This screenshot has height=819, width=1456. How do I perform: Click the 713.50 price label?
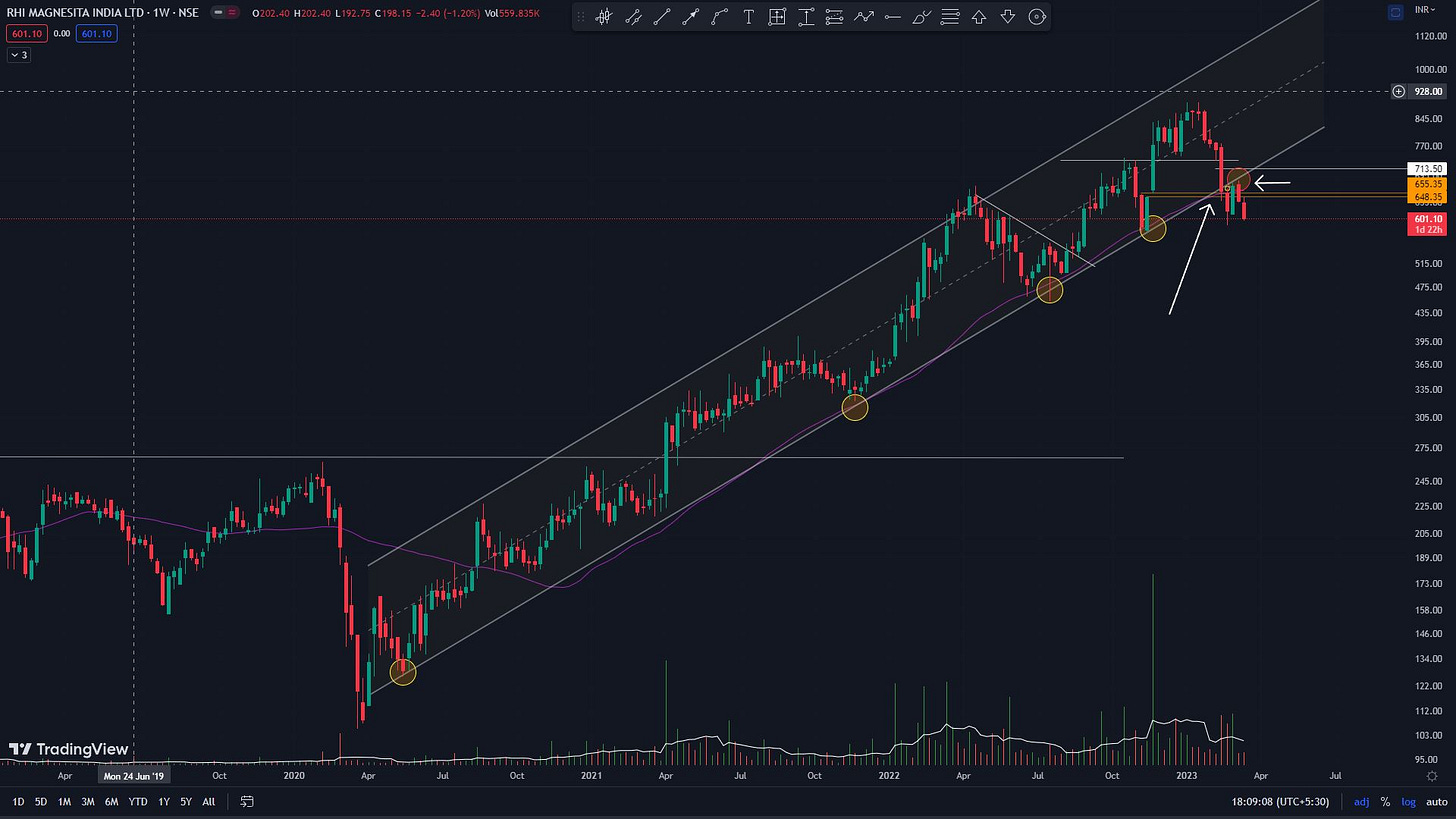click(1425, 169)
